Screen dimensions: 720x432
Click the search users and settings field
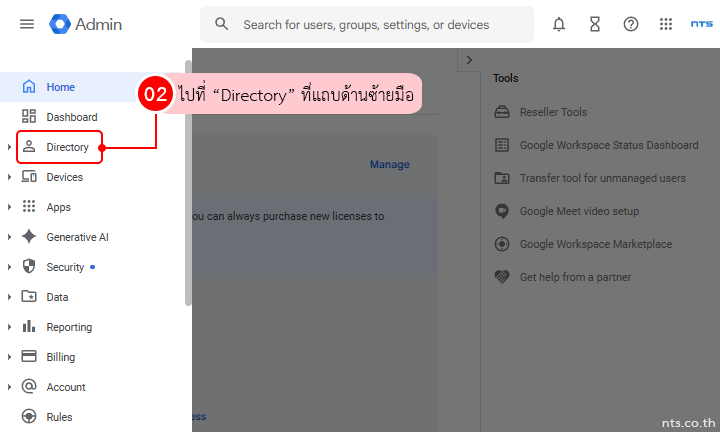(366, 24)
